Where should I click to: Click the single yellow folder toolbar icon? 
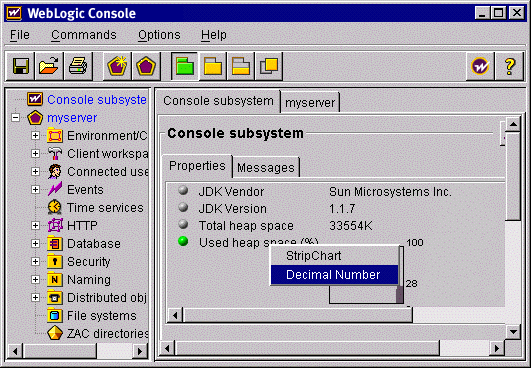pos(213,66)
